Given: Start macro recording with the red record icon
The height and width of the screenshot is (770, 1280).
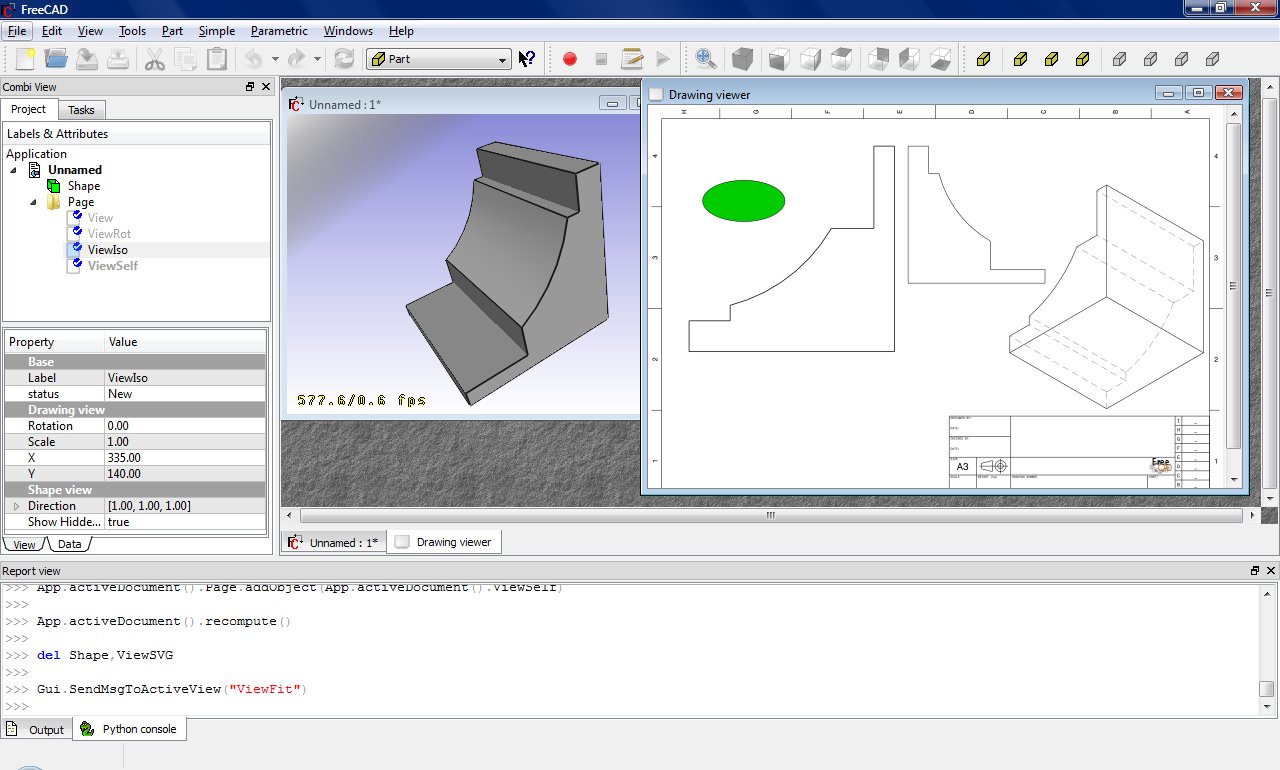Looking at the screenshot, I should [570, 58].
